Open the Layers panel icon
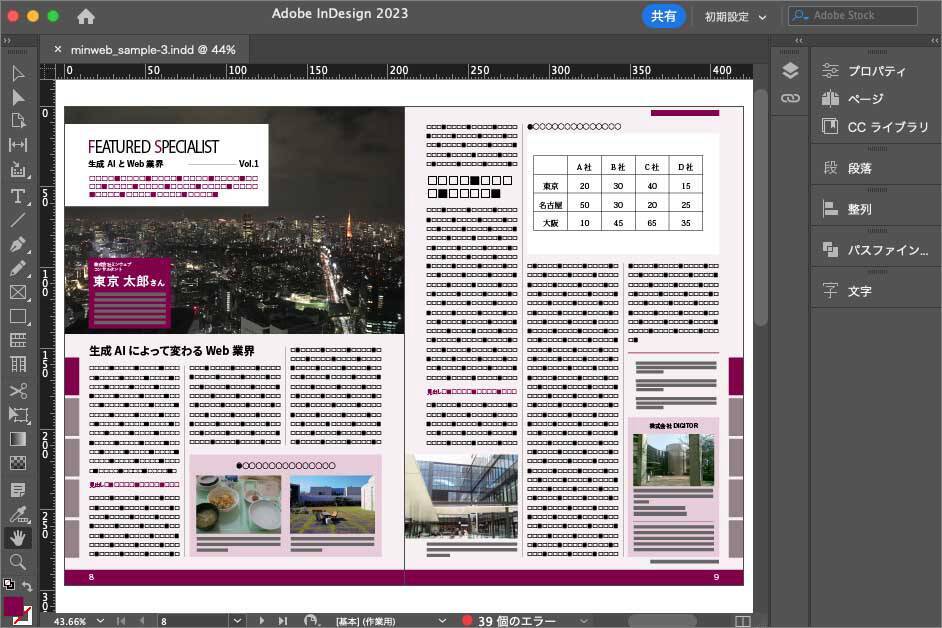The height and width of the screenshot is (628, 942). pos(790,70)
